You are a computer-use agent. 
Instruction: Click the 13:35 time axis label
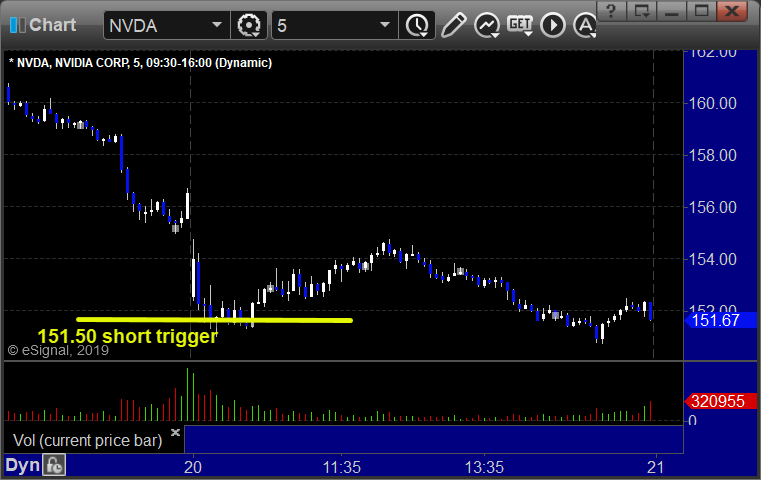point(484,467)
